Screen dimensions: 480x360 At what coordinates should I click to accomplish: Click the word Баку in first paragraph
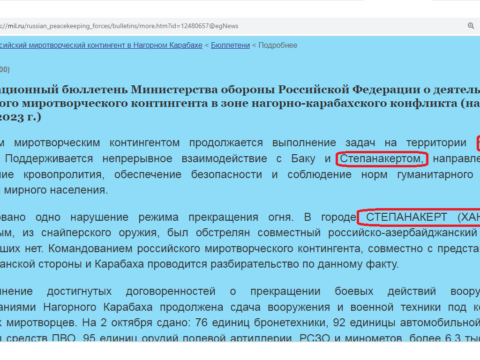point(303,159)
